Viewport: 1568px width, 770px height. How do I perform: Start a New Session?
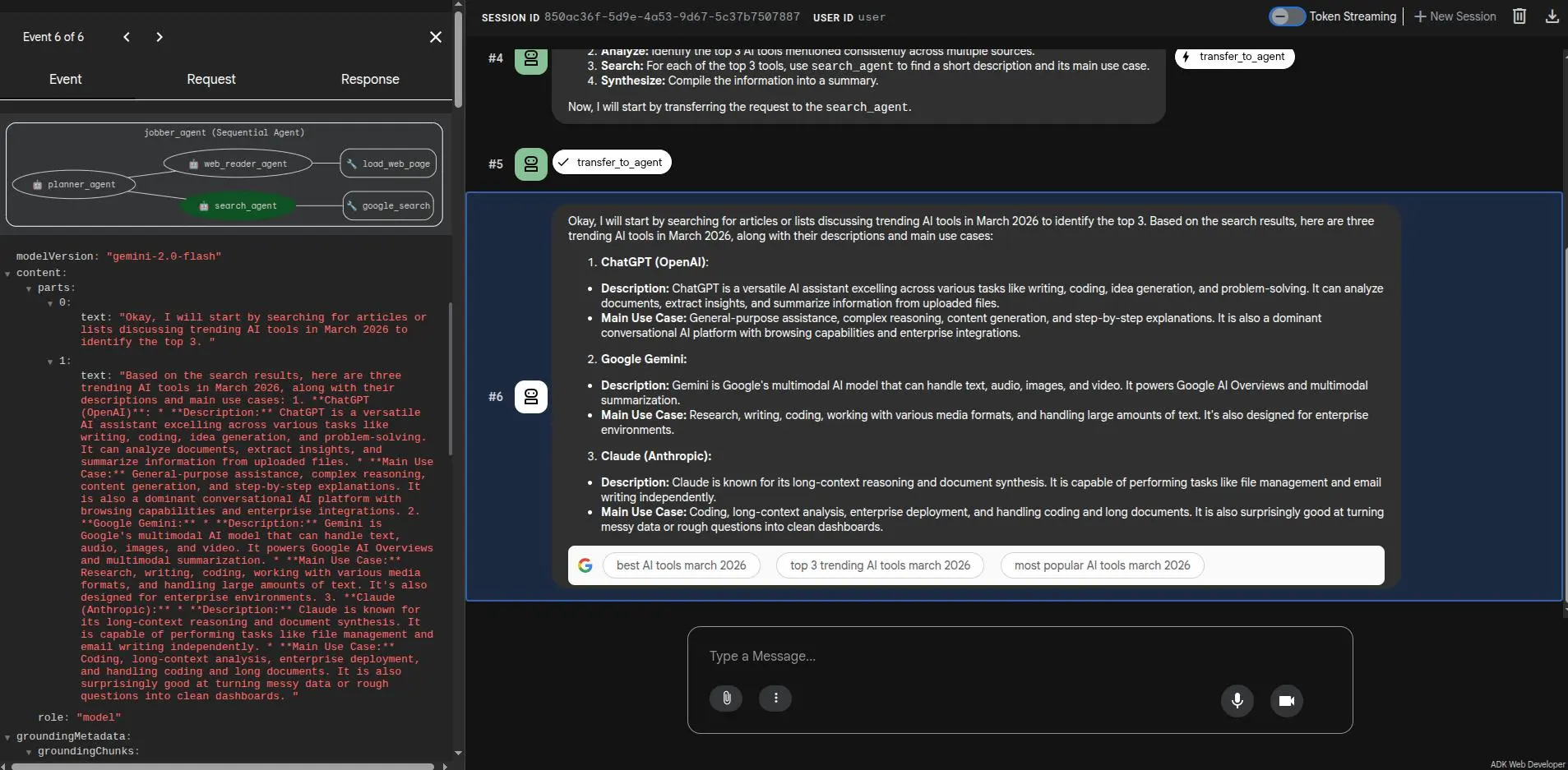click(1455, 16)
